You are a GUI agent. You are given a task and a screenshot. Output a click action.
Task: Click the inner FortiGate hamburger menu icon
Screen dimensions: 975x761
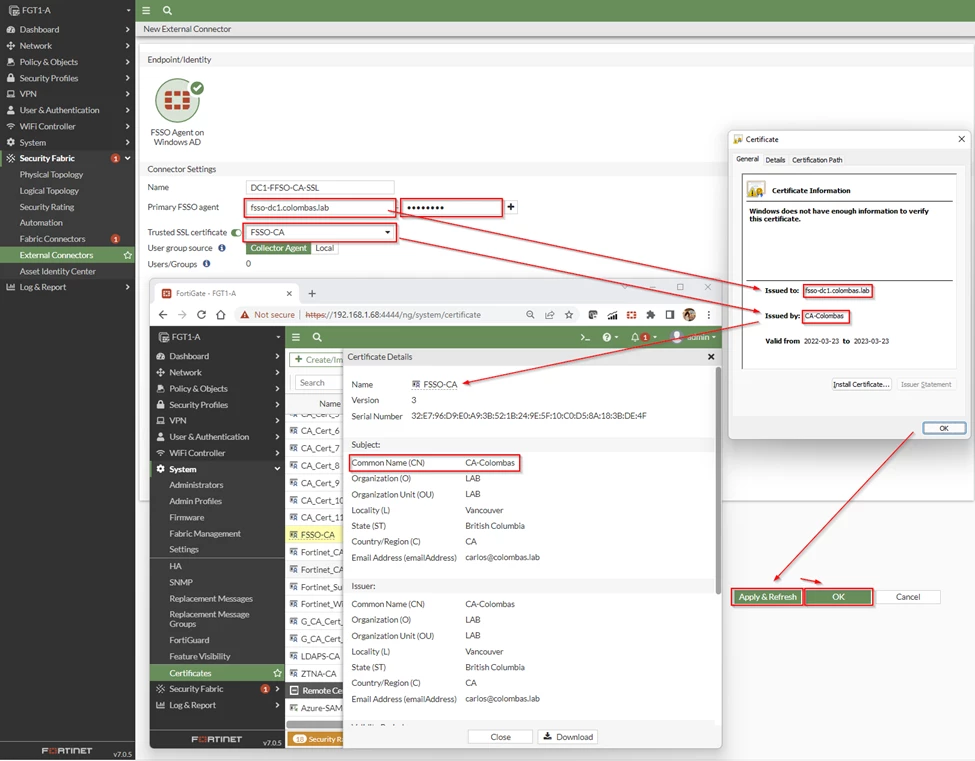point(296,337)
